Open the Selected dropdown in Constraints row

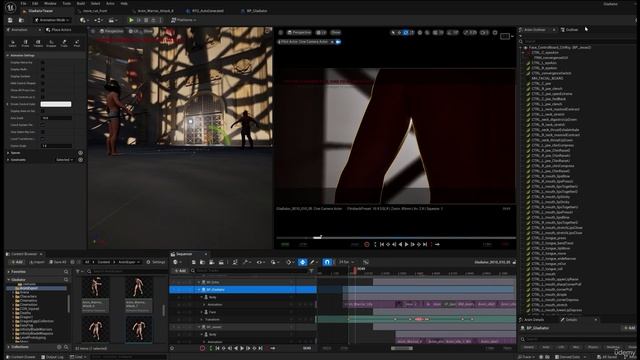tap(64, 160)
